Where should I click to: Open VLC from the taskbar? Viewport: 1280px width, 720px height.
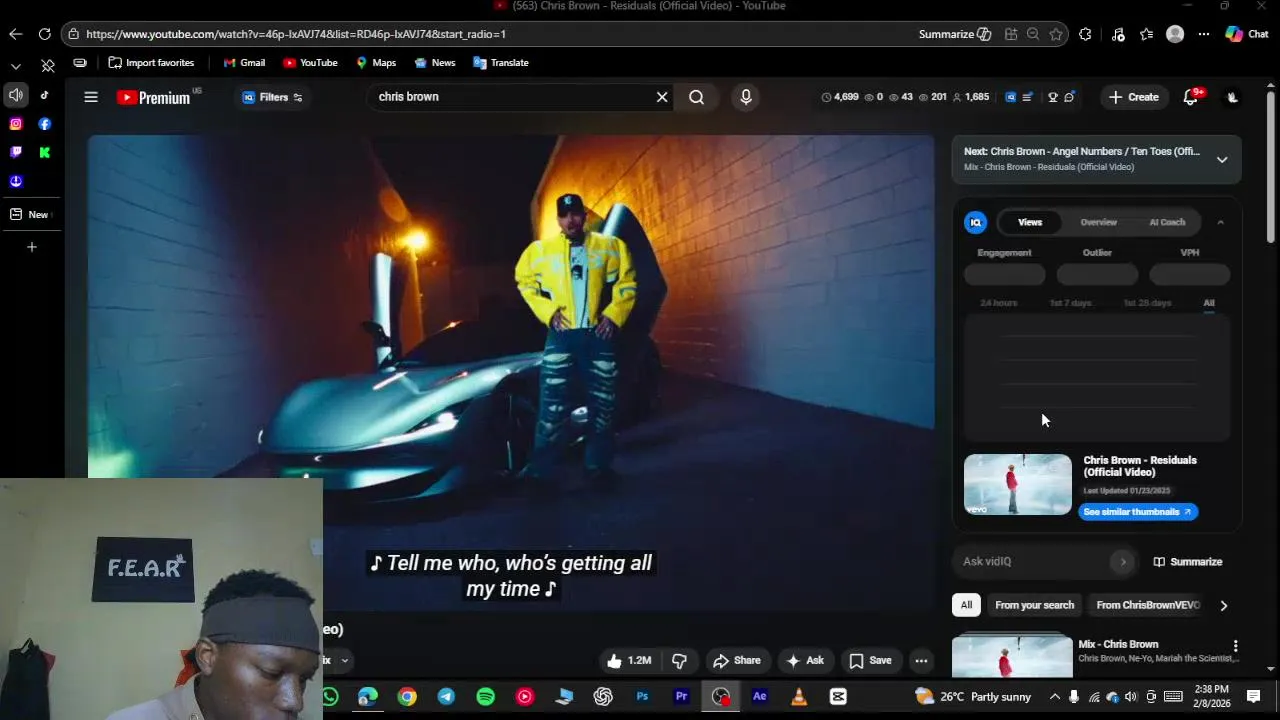[799, 697]
